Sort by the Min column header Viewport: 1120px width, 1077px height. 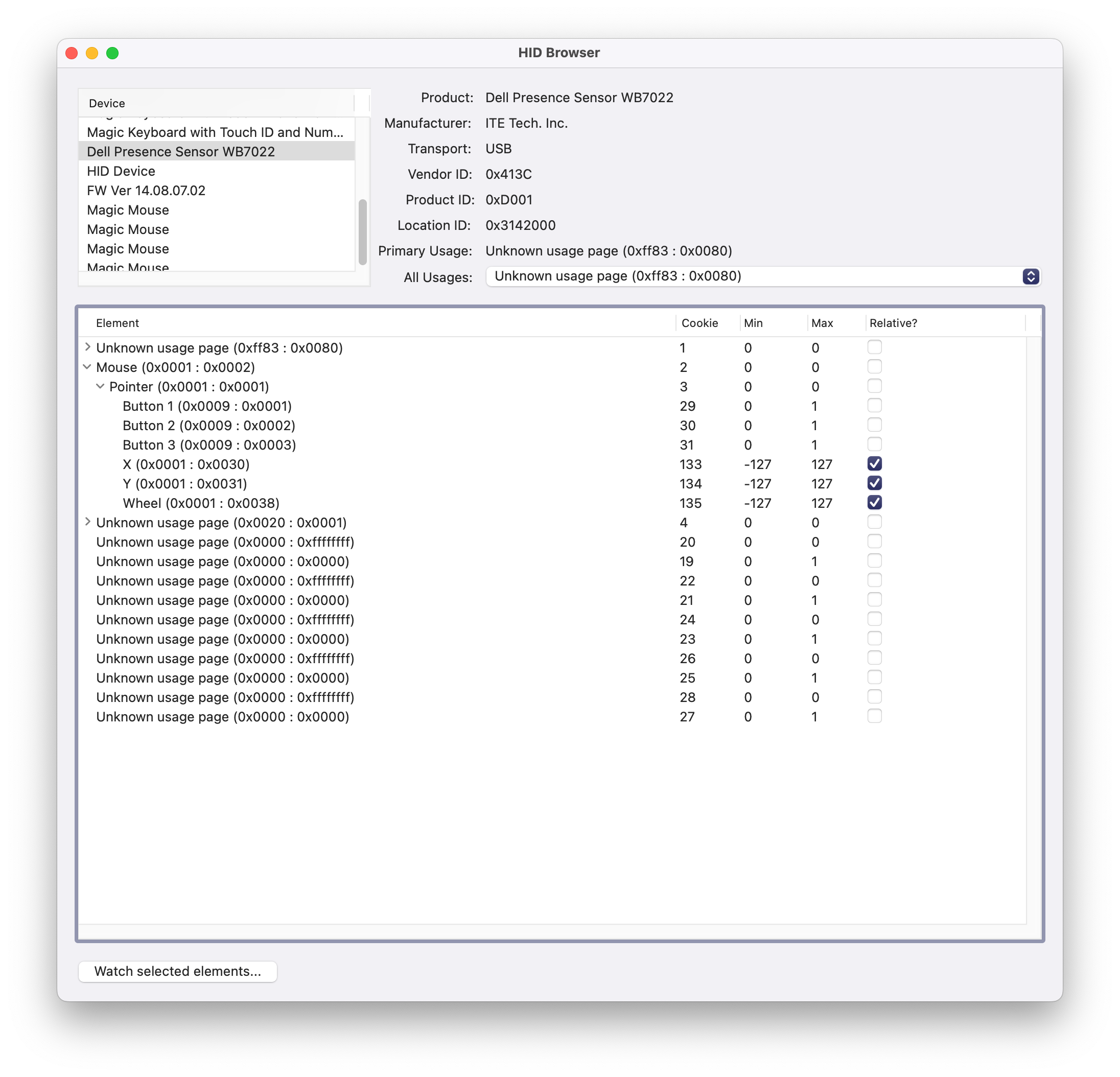tap(774, 323)
